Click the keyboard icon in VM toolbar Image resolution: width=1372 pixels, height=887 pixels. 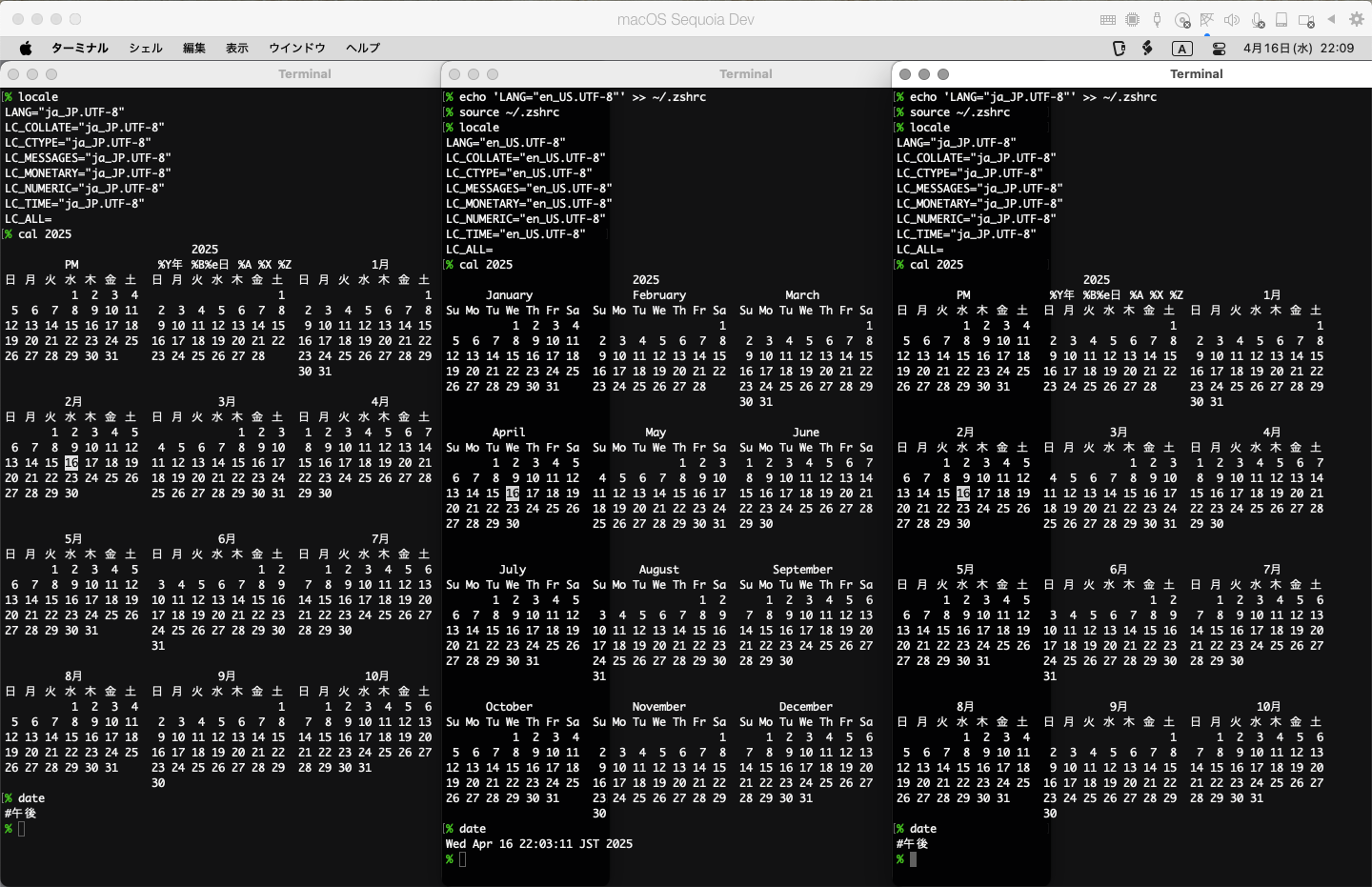tap(1108, 20)
